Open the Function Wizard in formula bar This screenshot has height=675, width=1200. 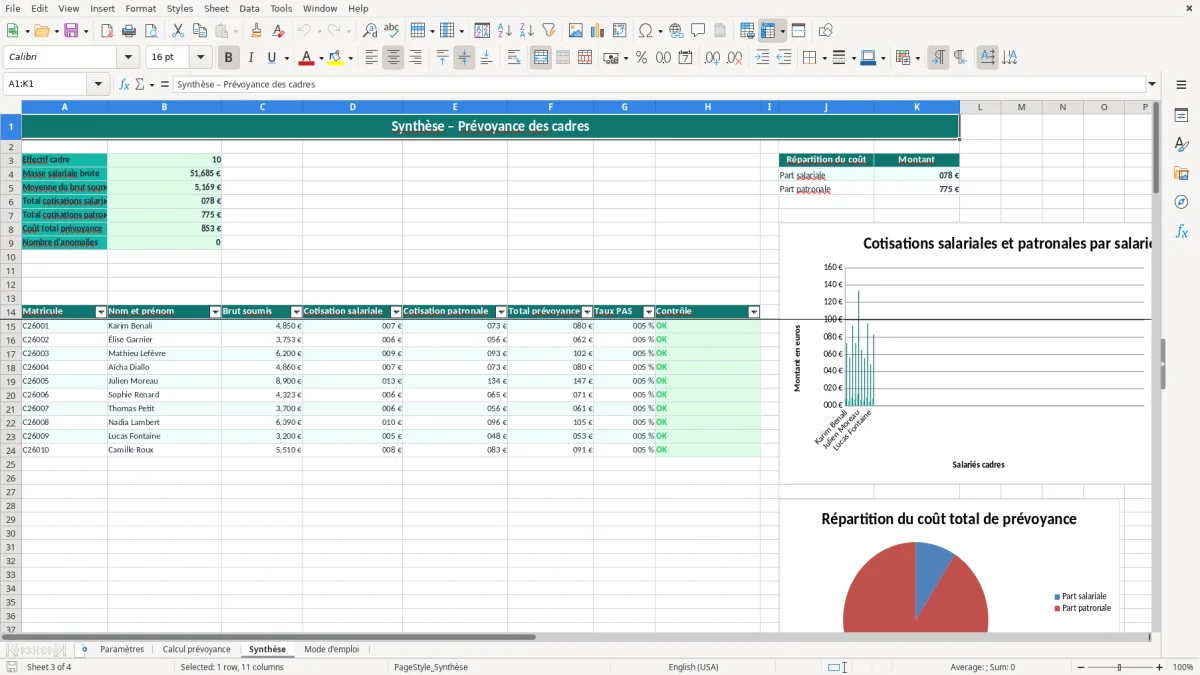tap(125, 84)
